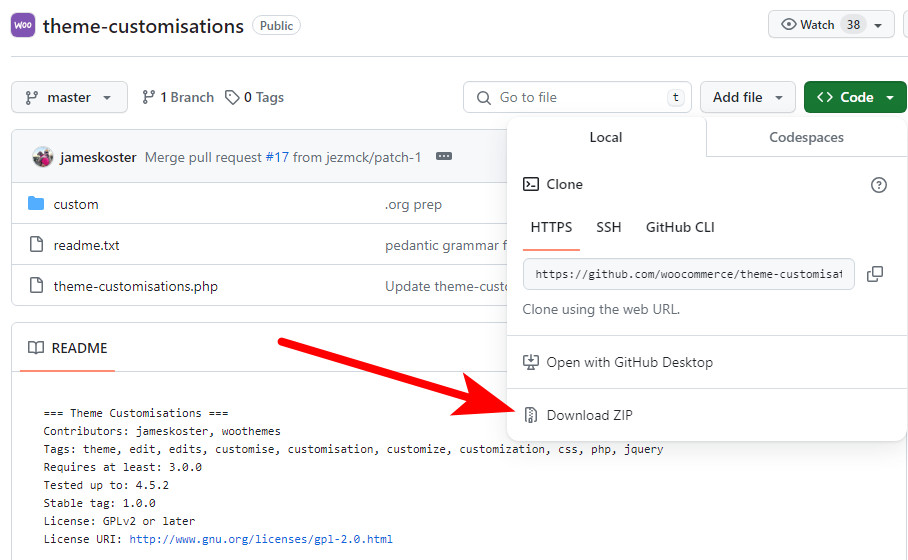Click the readme.txt file icon

[x=36, y=244]
